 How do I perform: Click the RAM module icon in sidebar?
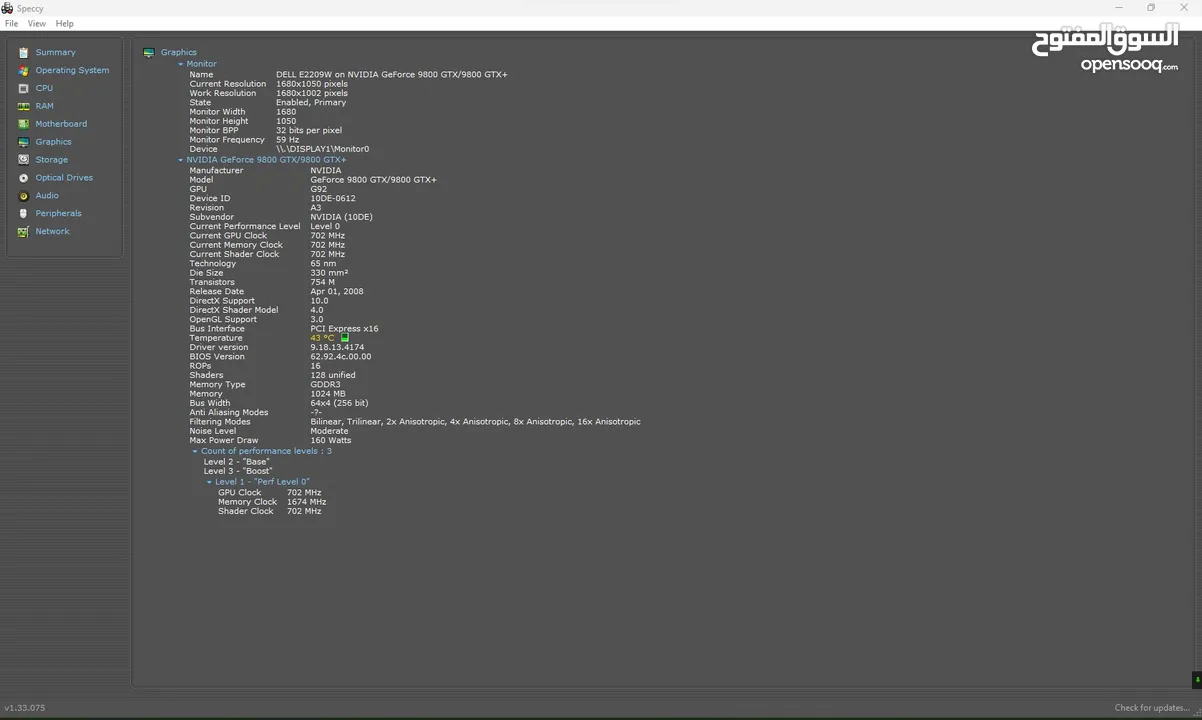24,106
